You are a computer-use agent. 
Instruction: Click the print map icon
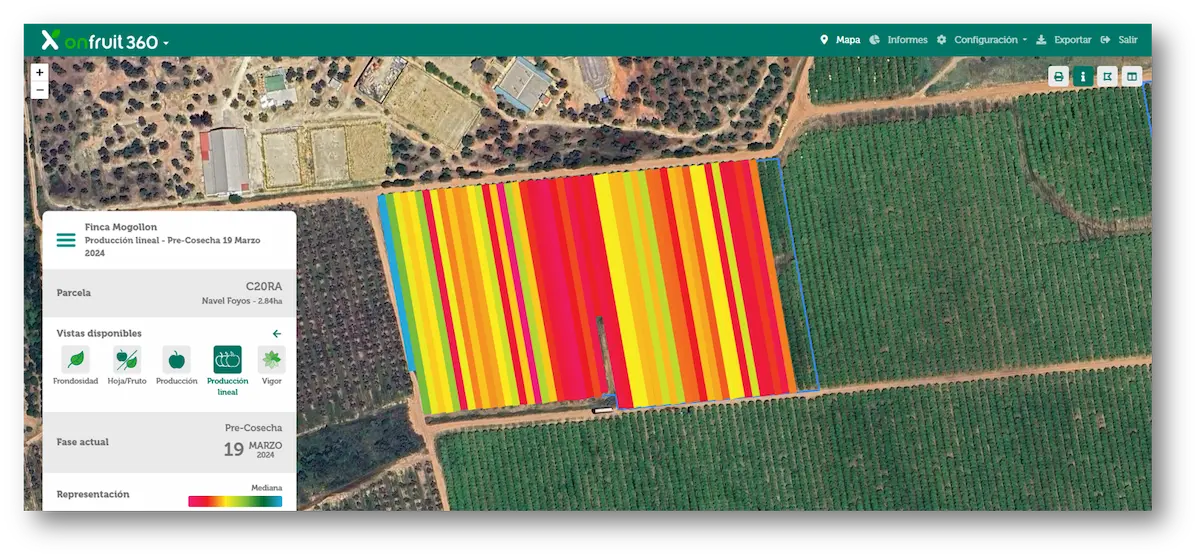(x=1058, y=76)
